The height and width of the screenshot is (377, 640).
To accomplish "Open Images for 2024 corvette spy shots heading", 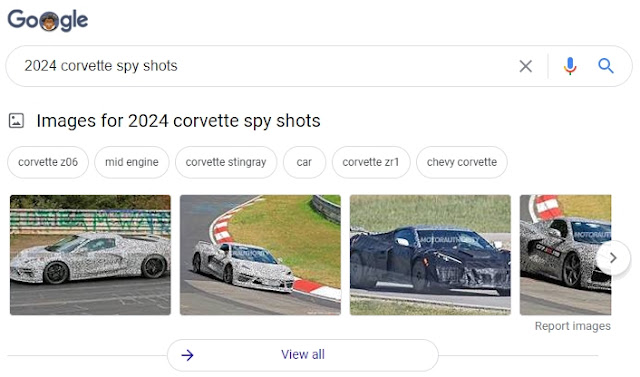I will (x=178, y=121).
